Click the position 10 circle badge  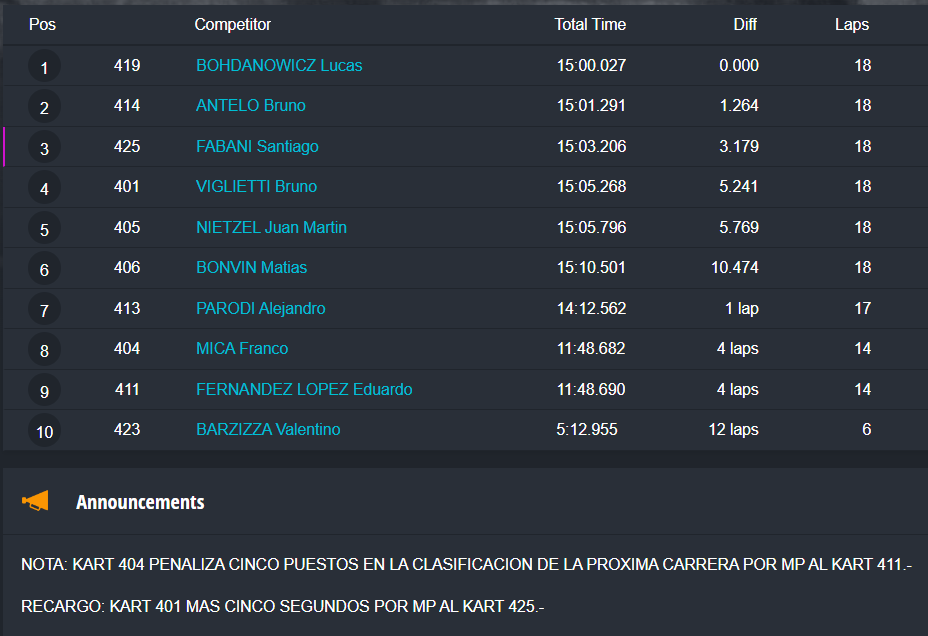[x=44, y=432]
